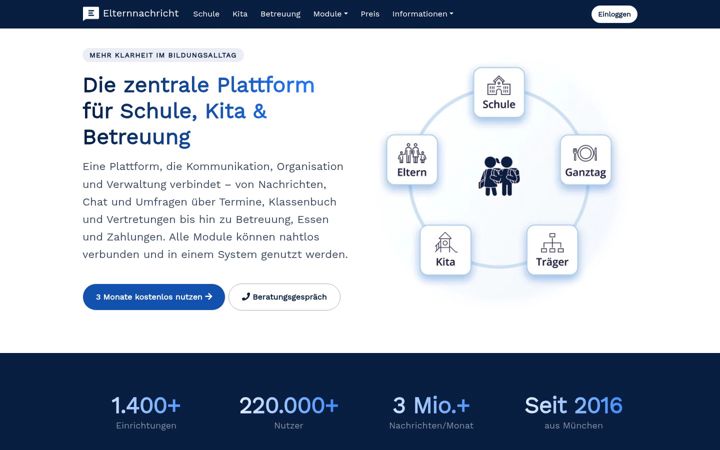The image size is (720, 450).
Task: Click the Seit 2016 aus München statistic
Action: pyautogui.click(x=574, y=413)
